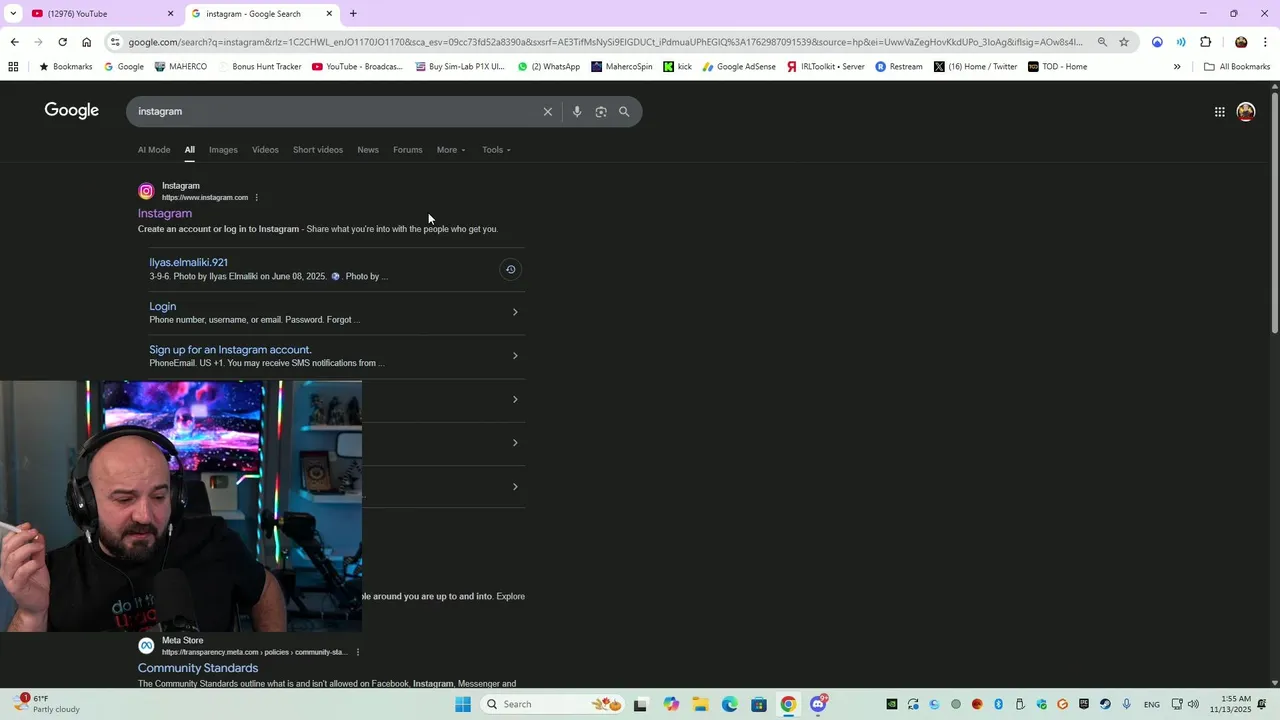Switch to AI Mode
1280x720 pixels.
click(x=154, y=150)
